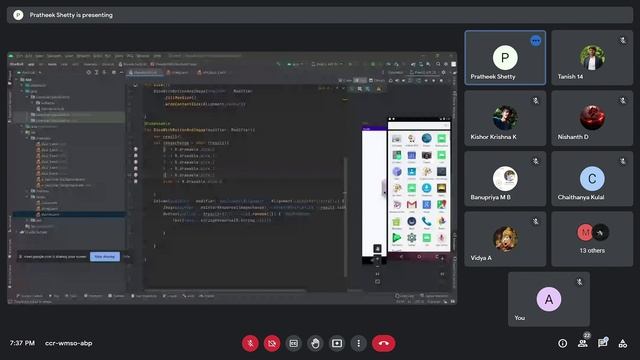Screen dimensions: 640x360
Task: Show everyone in the people panel
Action: point(583,343)
